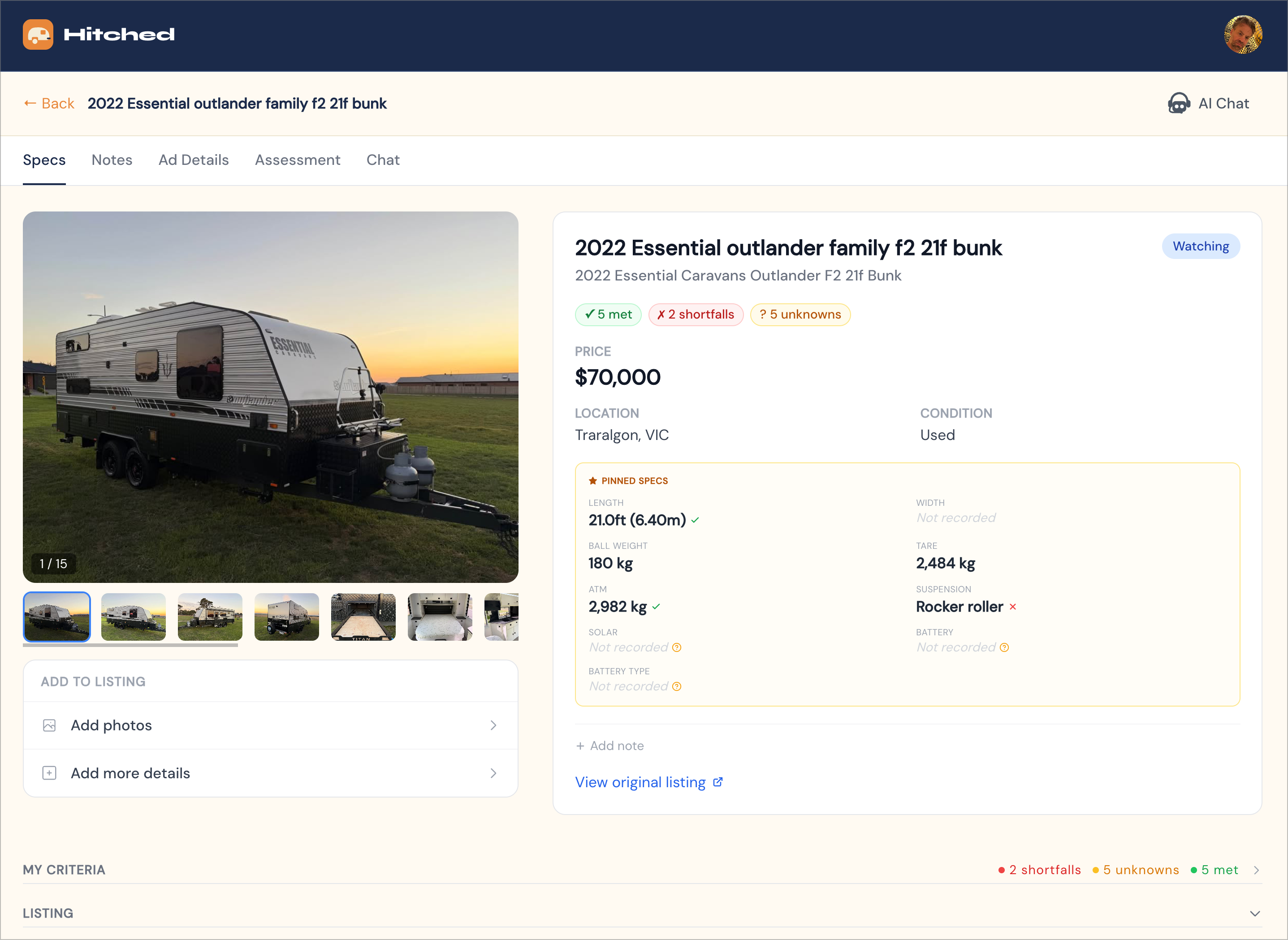The height and width of the screenshot is (940, 1288).
Task: Open the AI Chat button
Action: point(1208,103)
